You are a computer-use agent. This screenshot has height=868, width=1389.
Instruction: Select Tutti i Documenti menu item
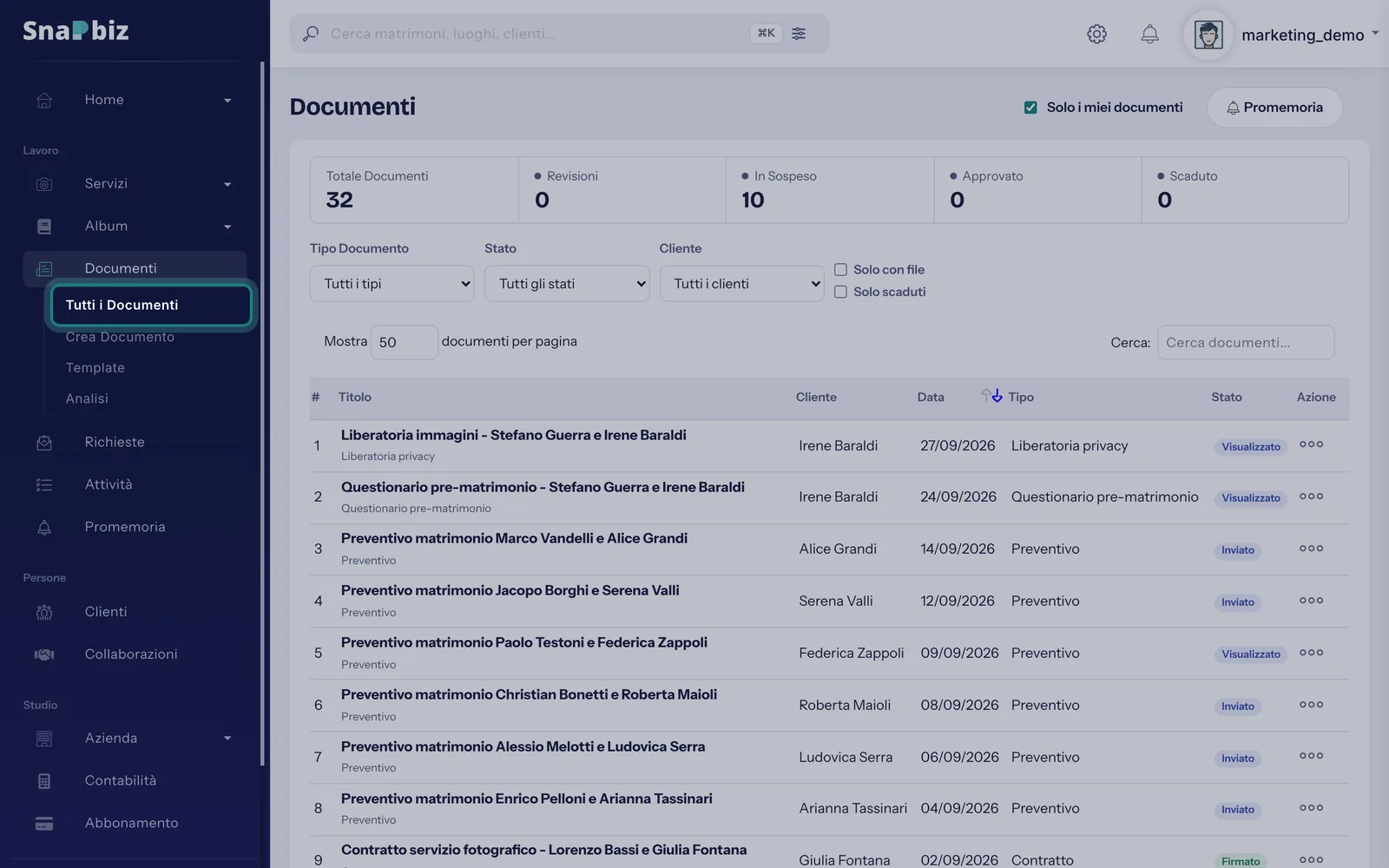[x=149, y=305]
